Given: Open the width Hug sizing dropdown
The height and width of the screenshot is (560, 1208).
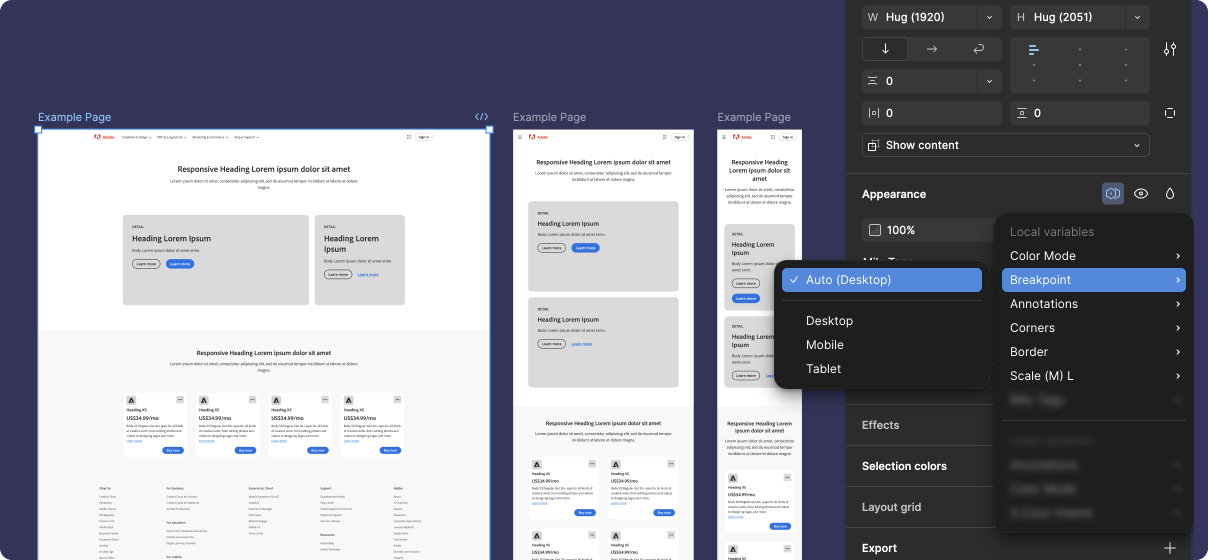Looking at the screenshot, I should pos(989,17).
